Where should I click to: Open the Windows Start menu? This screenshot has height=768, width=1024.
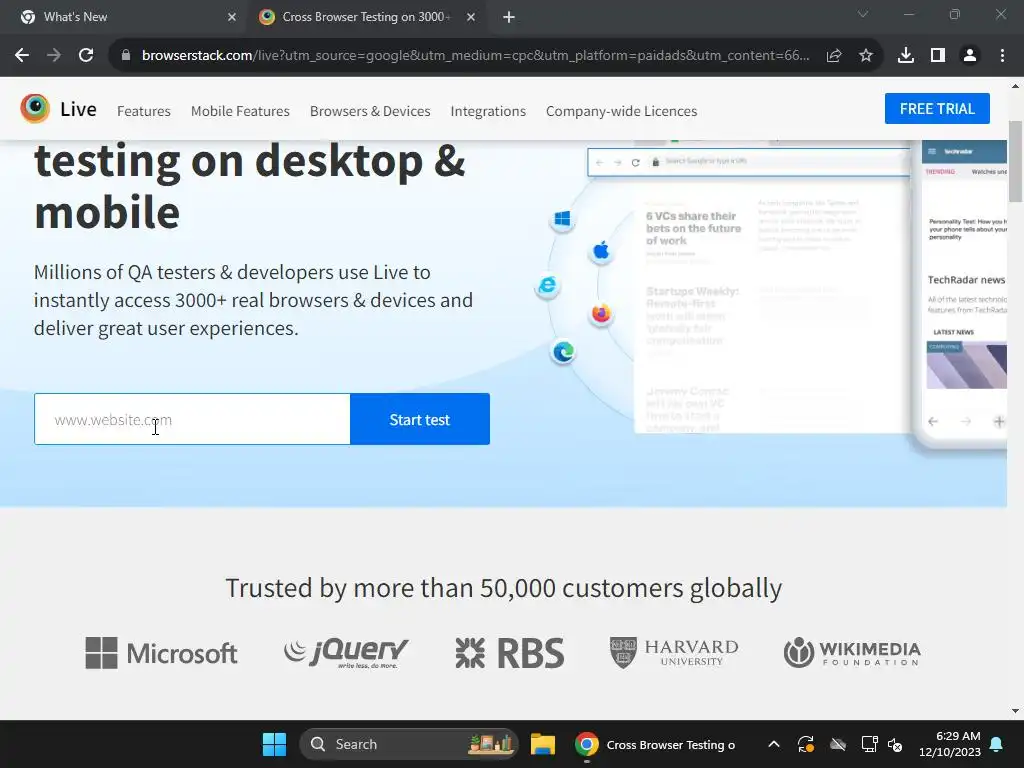tap(274, 744)
